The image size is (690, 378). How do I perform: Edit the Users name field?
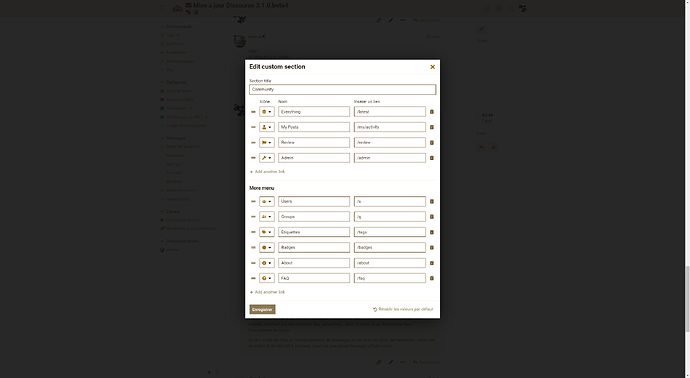click(x=314, y=202)
